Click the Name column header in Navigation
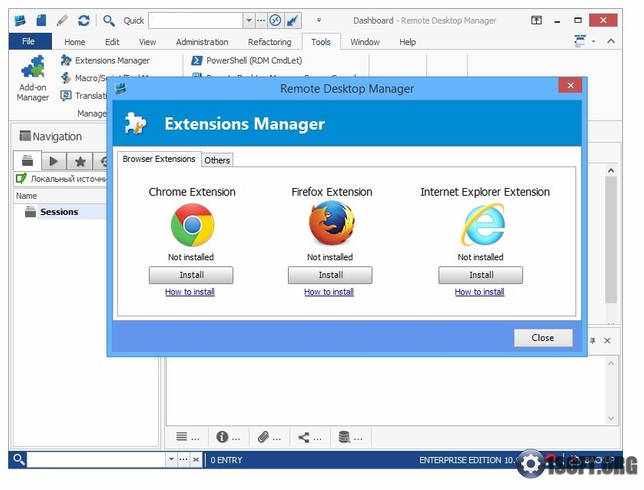Viewport: 644px width, 490px height. tap(26, 196)
